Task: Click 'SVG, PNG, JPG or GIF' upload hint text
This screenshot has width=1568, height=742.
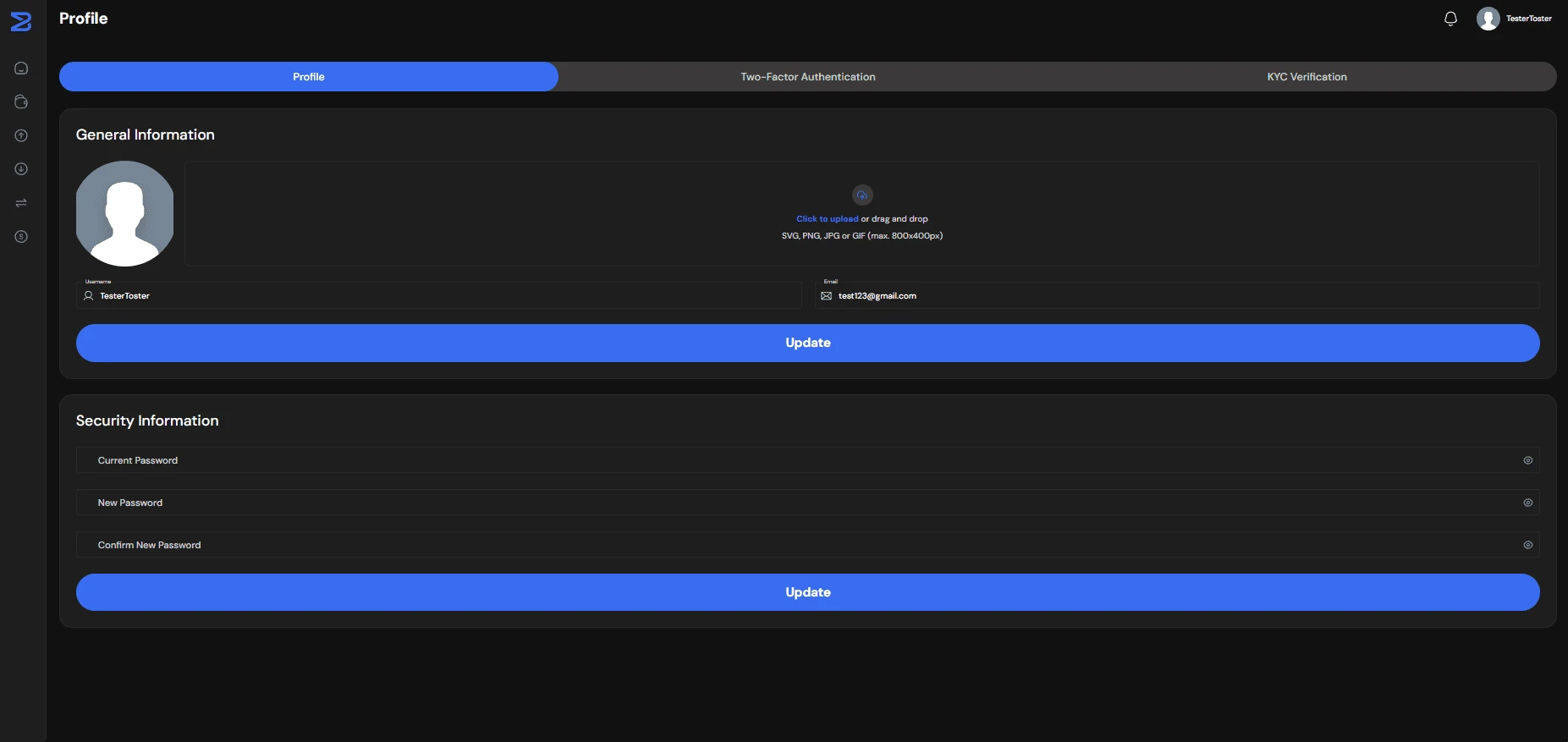Action: [x=862, y=235]
